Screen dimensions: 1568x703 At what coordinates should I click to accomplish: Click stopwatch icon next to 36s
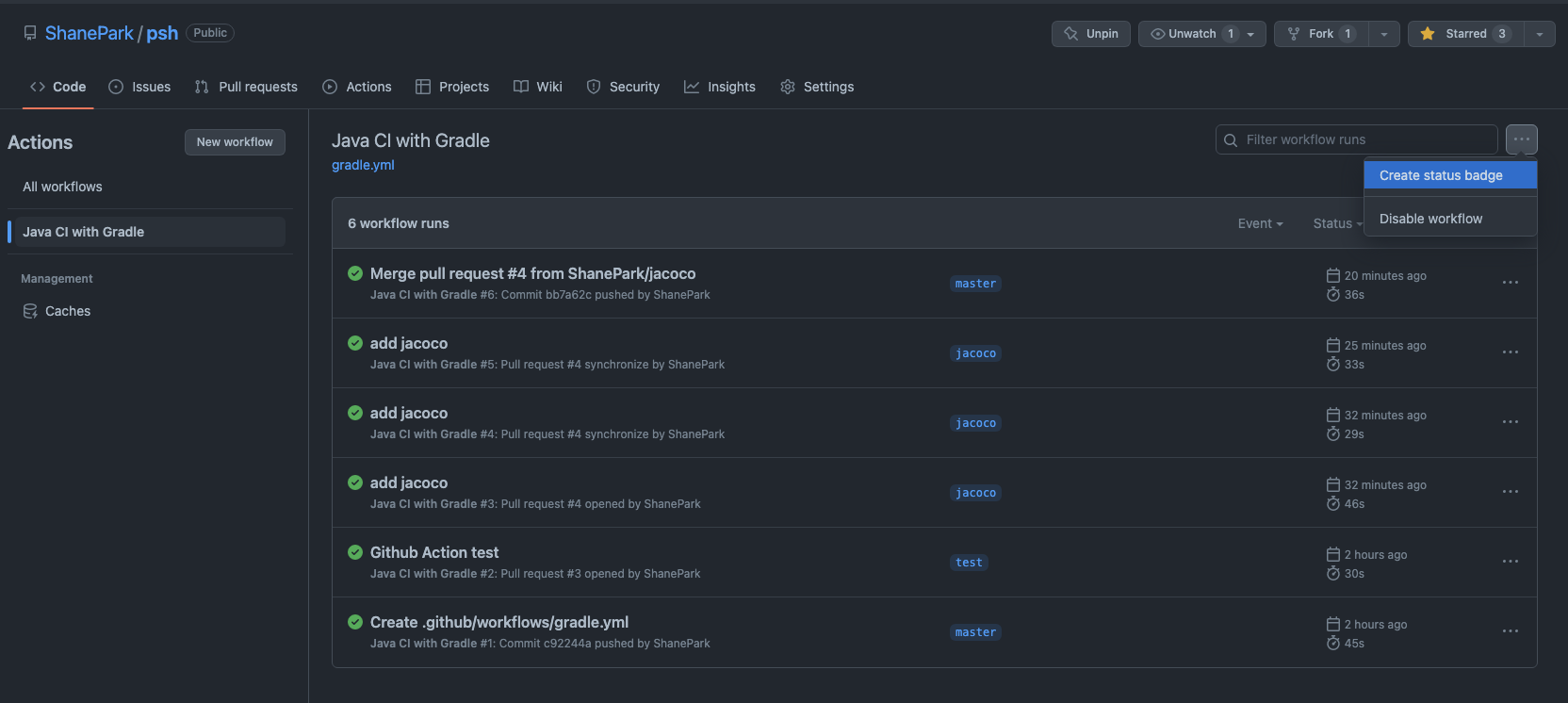(1333, 294)
